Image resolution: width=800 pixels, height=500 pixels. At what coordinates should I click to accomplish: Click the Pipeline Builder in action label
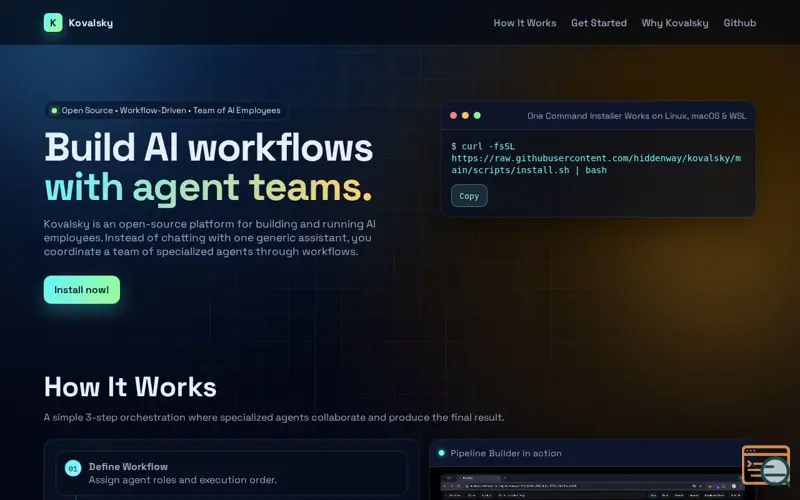(x=506, y=453)
